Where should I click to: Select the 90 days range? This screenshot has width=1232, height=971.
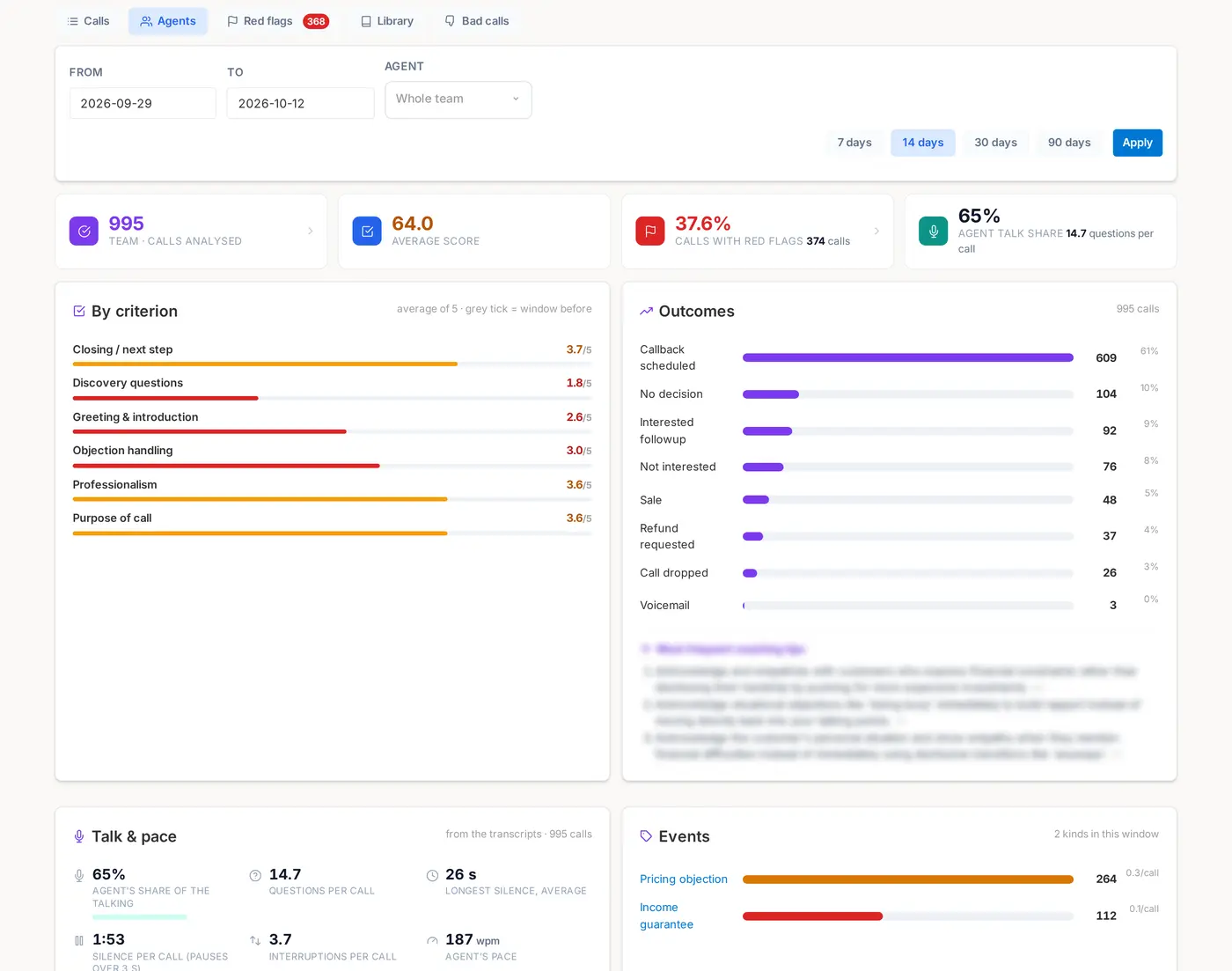(x=1069, y=143)
